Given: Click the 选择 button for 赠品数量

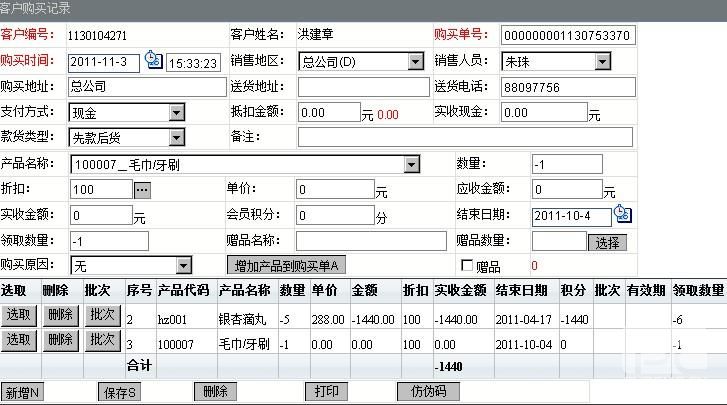Looking at the screenshot, I should point(608,242).
